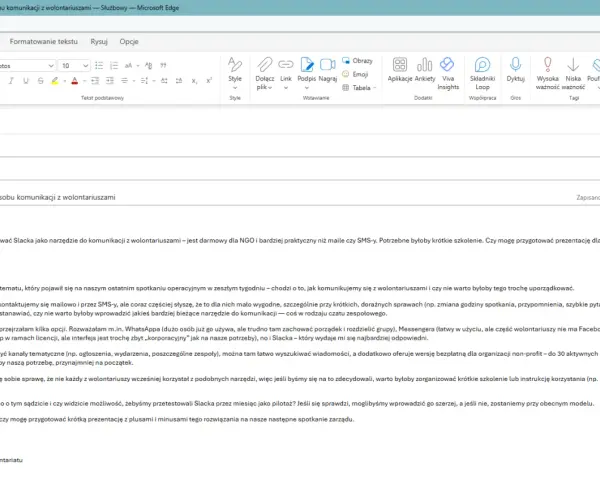Increase paragraph indent
This screenshot has height=480, width=600.
tap(110, 81)
